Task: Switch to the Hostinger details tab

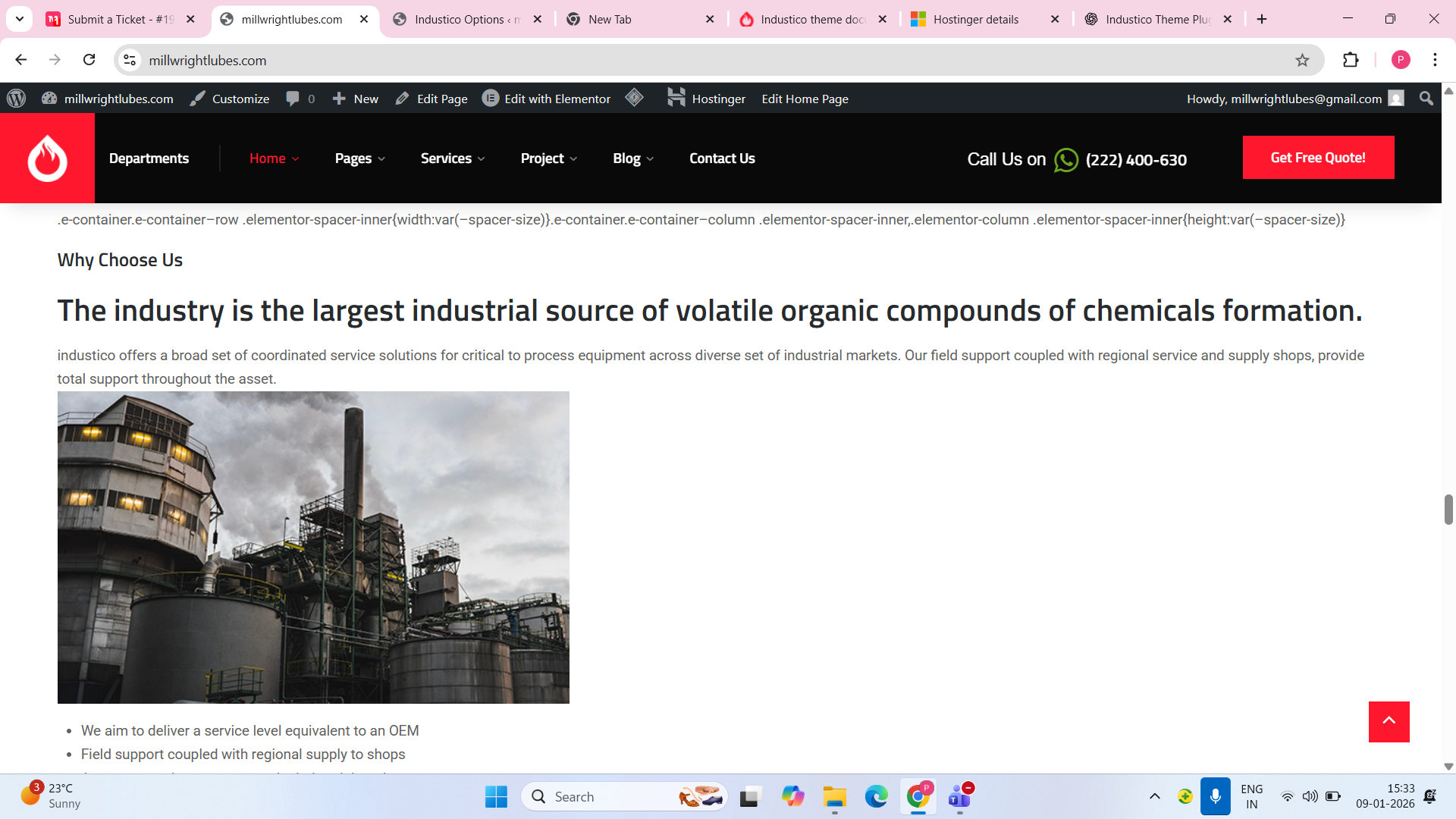Action: click(x=975, y=19)
